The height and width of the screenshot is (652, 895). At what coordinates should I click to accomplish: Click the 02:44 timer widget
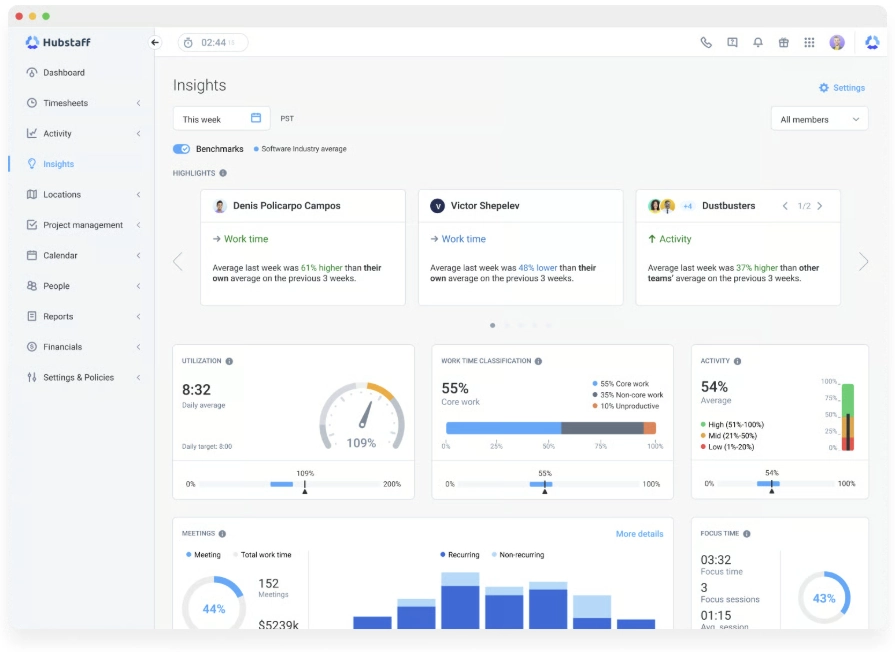coord(213,43)
